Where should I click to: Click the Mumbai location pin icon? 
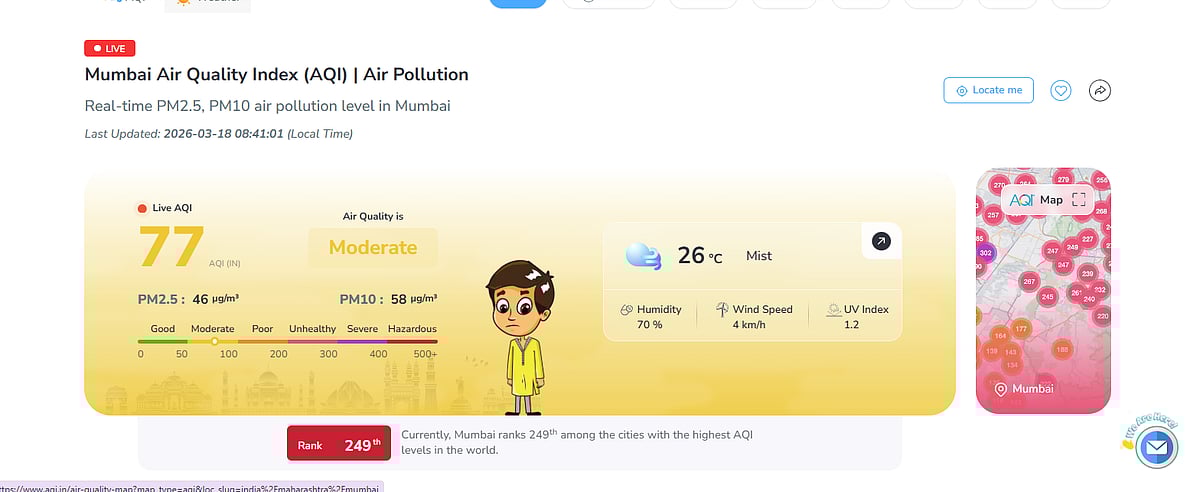[1000, 389]
